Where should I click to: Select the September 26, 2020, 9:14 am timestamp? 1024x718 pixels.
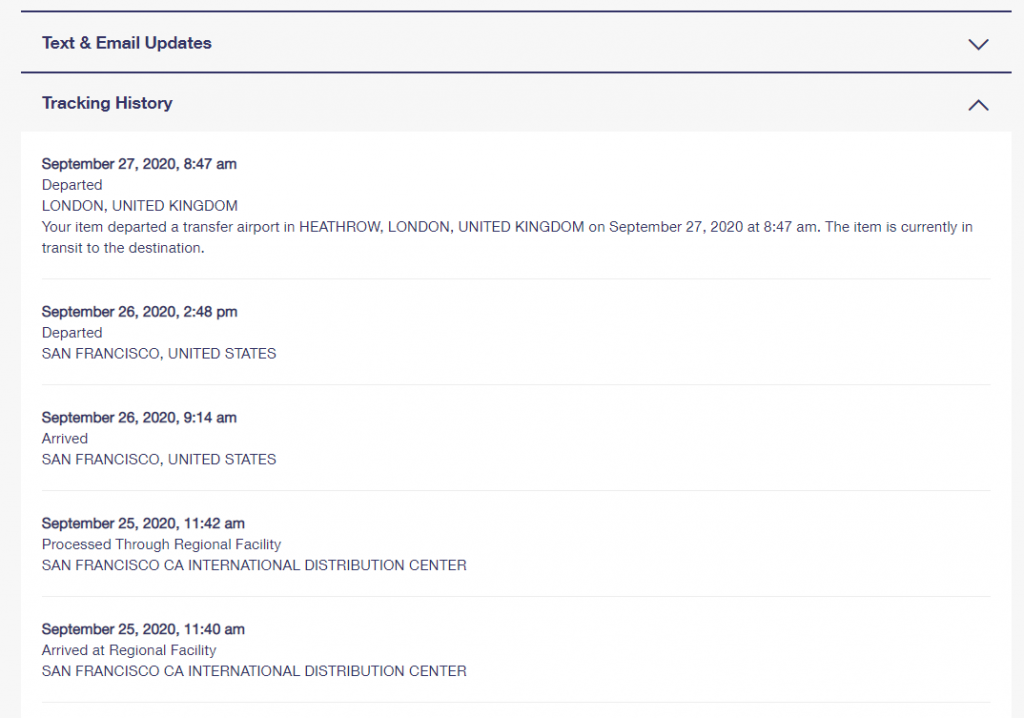click(139, 417)
